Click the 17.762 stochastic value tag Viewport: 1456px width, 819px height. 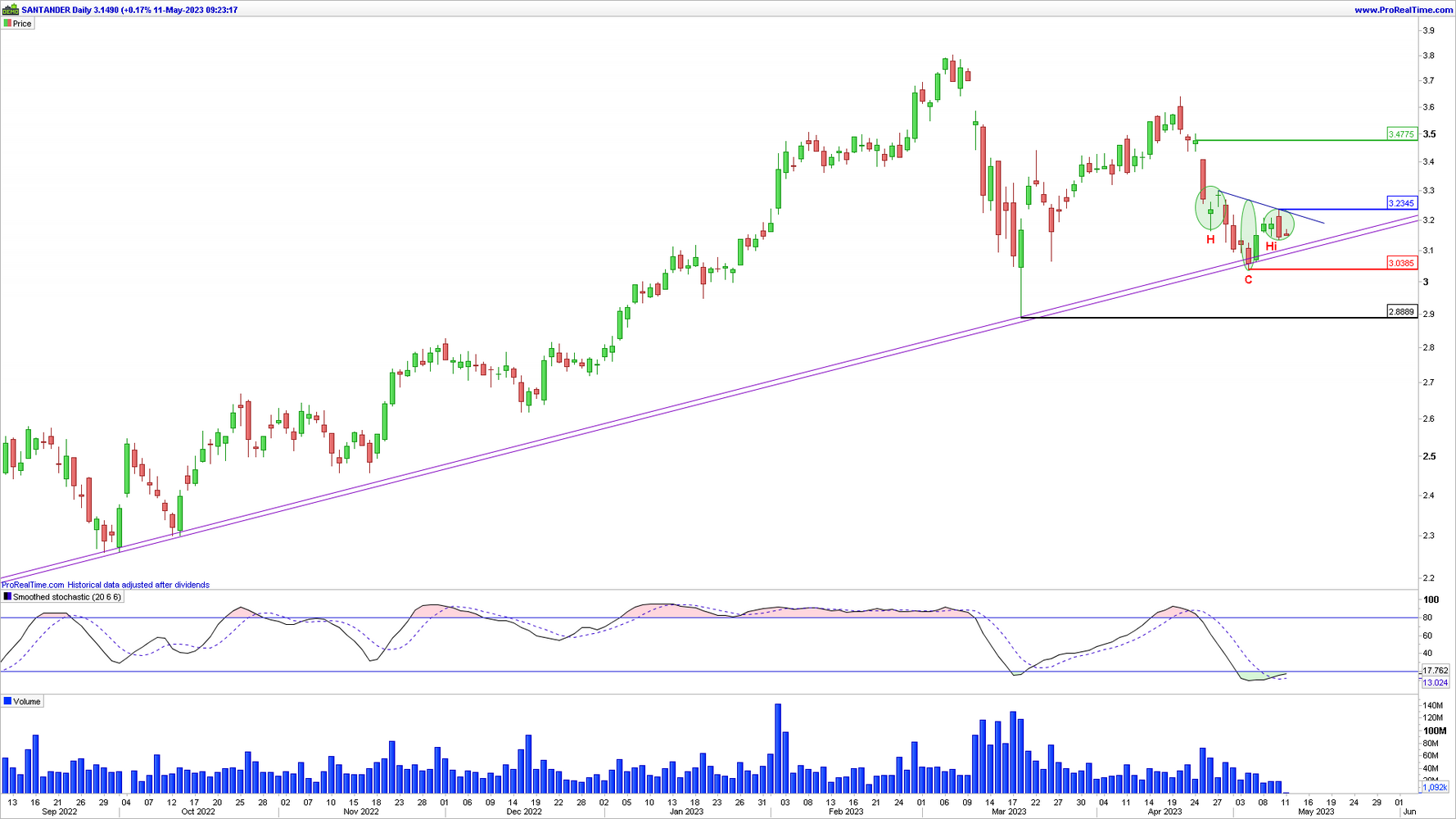[x=1435, y=671]
